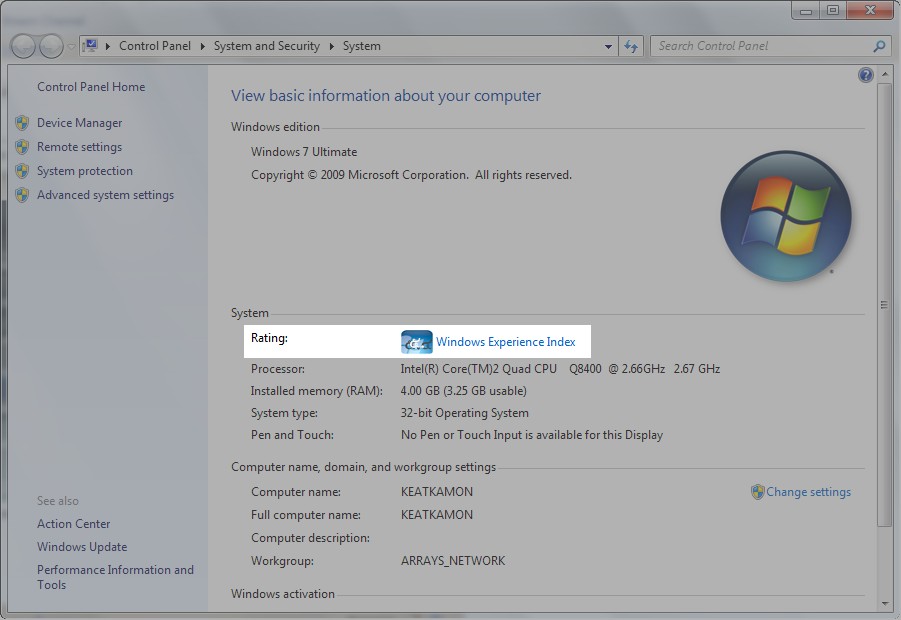Image resolution: width=901 pixels, height=620 pixels.
Task: Expand arrow after System and Security
Action: [332, 46]
